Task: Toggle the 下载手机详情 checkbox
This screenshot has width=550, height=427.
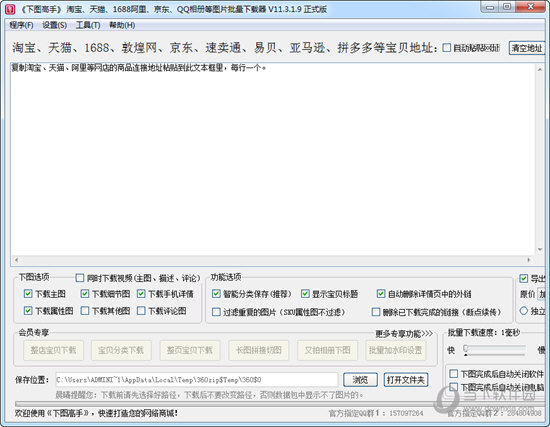Action: (141, 294)
